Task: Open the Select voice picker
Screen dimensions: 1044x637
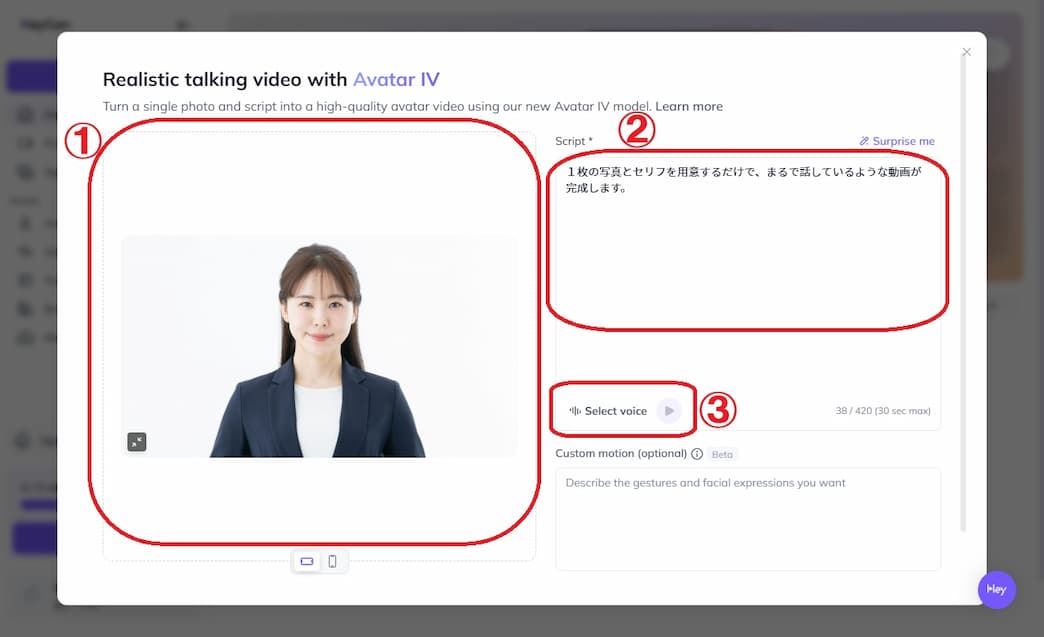Action: click(615, 411)
